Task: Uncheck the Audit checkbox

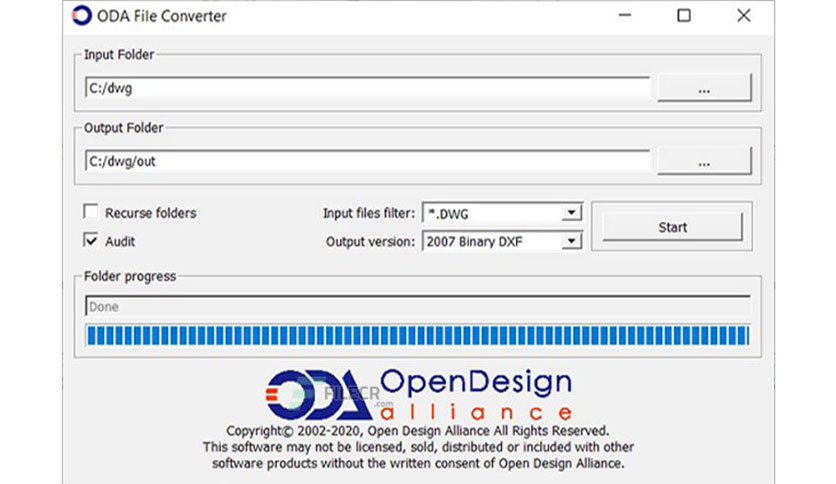Action: point(91,240)
